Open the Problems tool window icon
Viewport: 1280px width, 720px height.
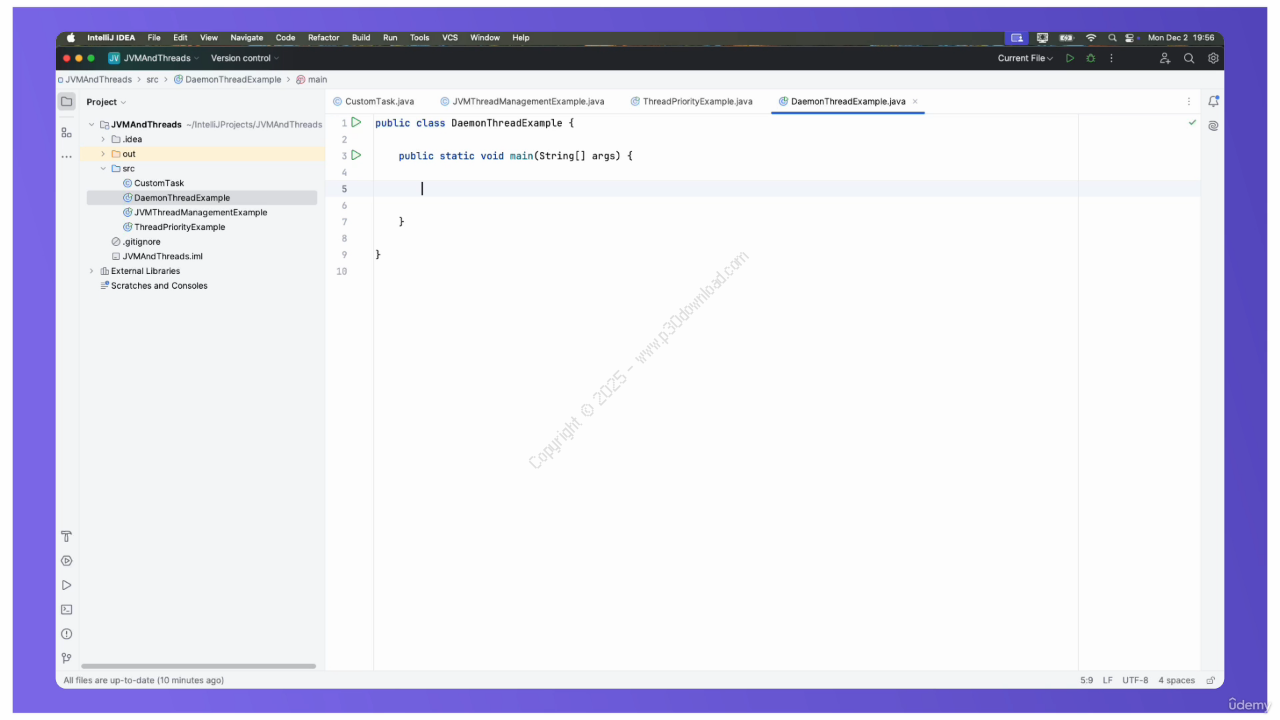66,634
